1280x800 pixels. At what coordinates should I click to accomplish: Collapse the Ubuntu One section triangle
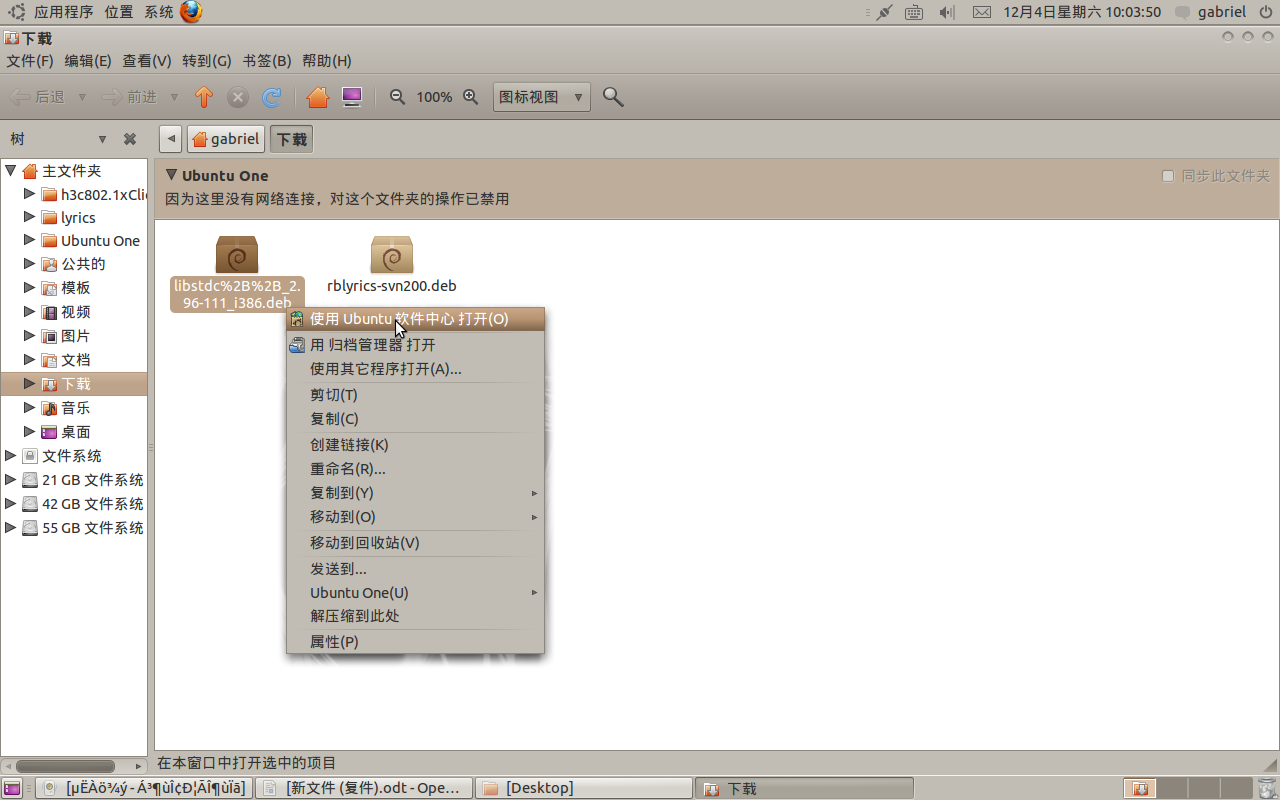click(x=171, y=175)
